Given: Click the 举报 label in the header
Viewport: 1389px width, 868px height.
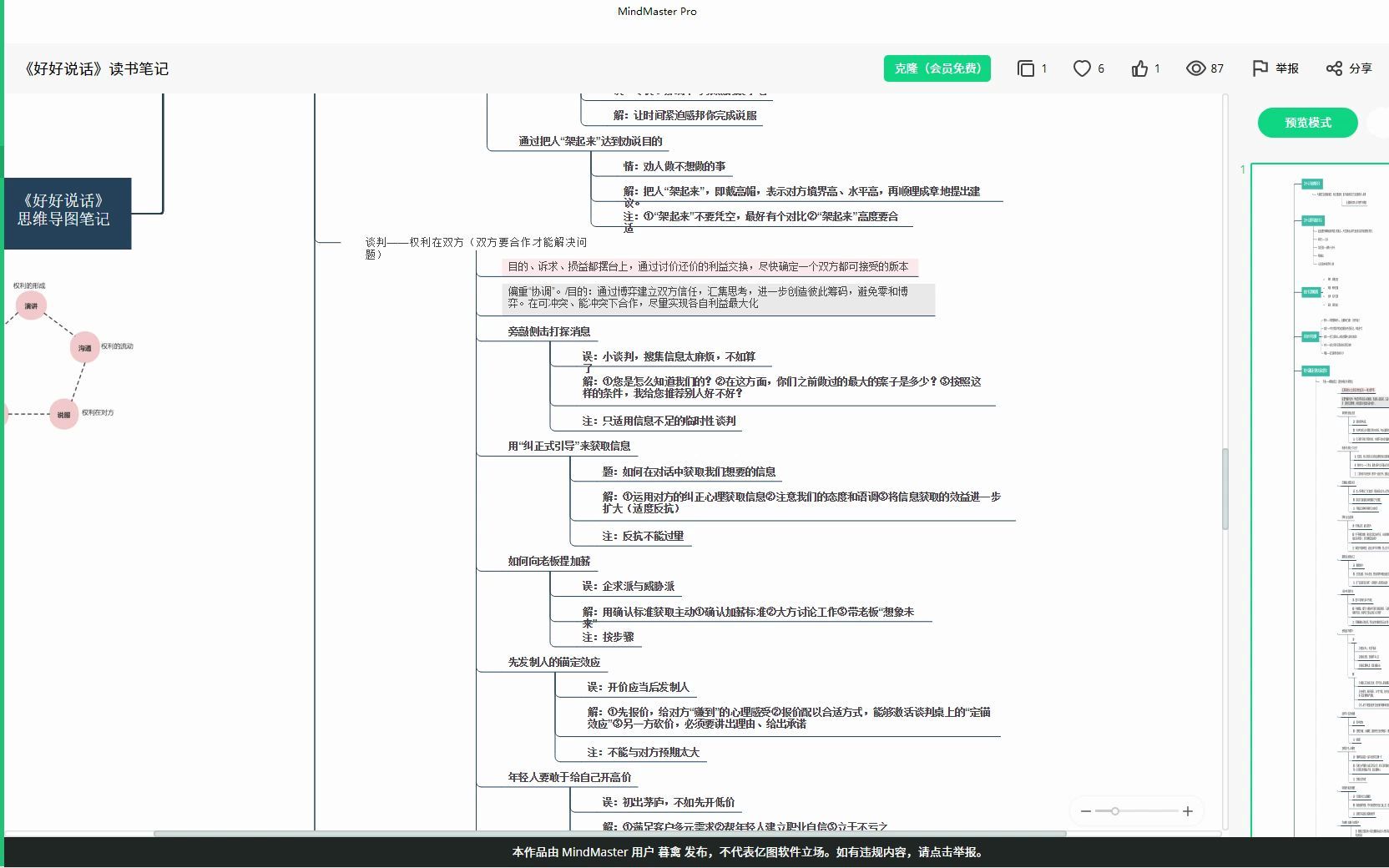Looking at the screenshot, I should [x=1287, y=68].
